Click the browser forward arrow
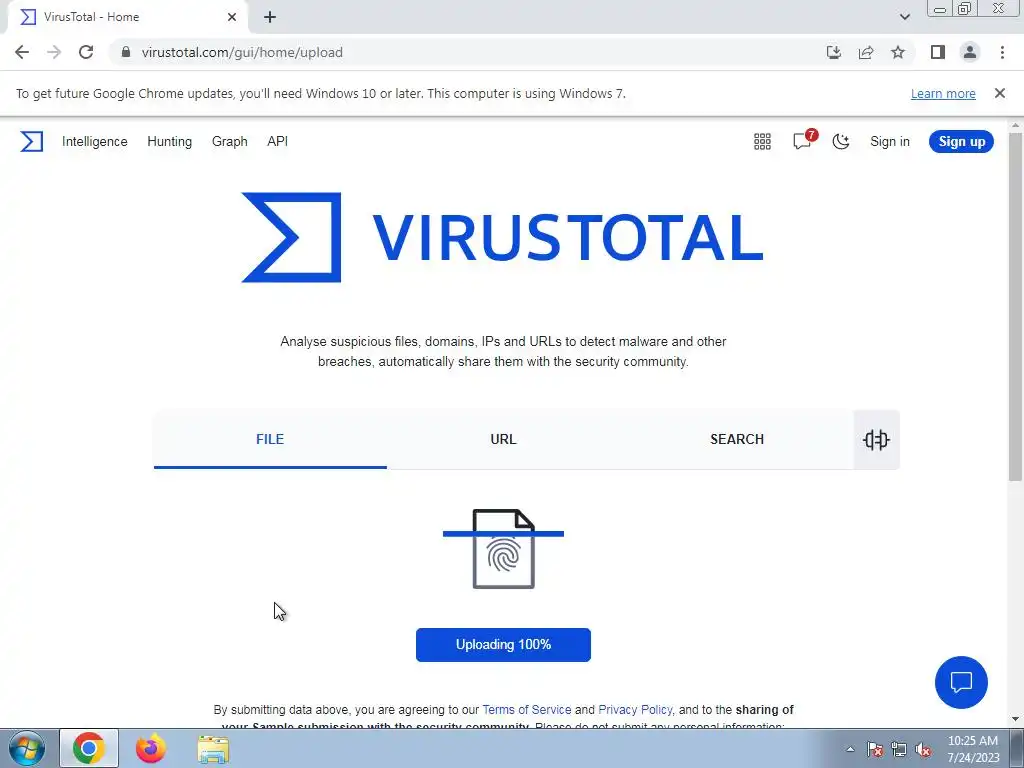1024x768 pixels. 54,52
